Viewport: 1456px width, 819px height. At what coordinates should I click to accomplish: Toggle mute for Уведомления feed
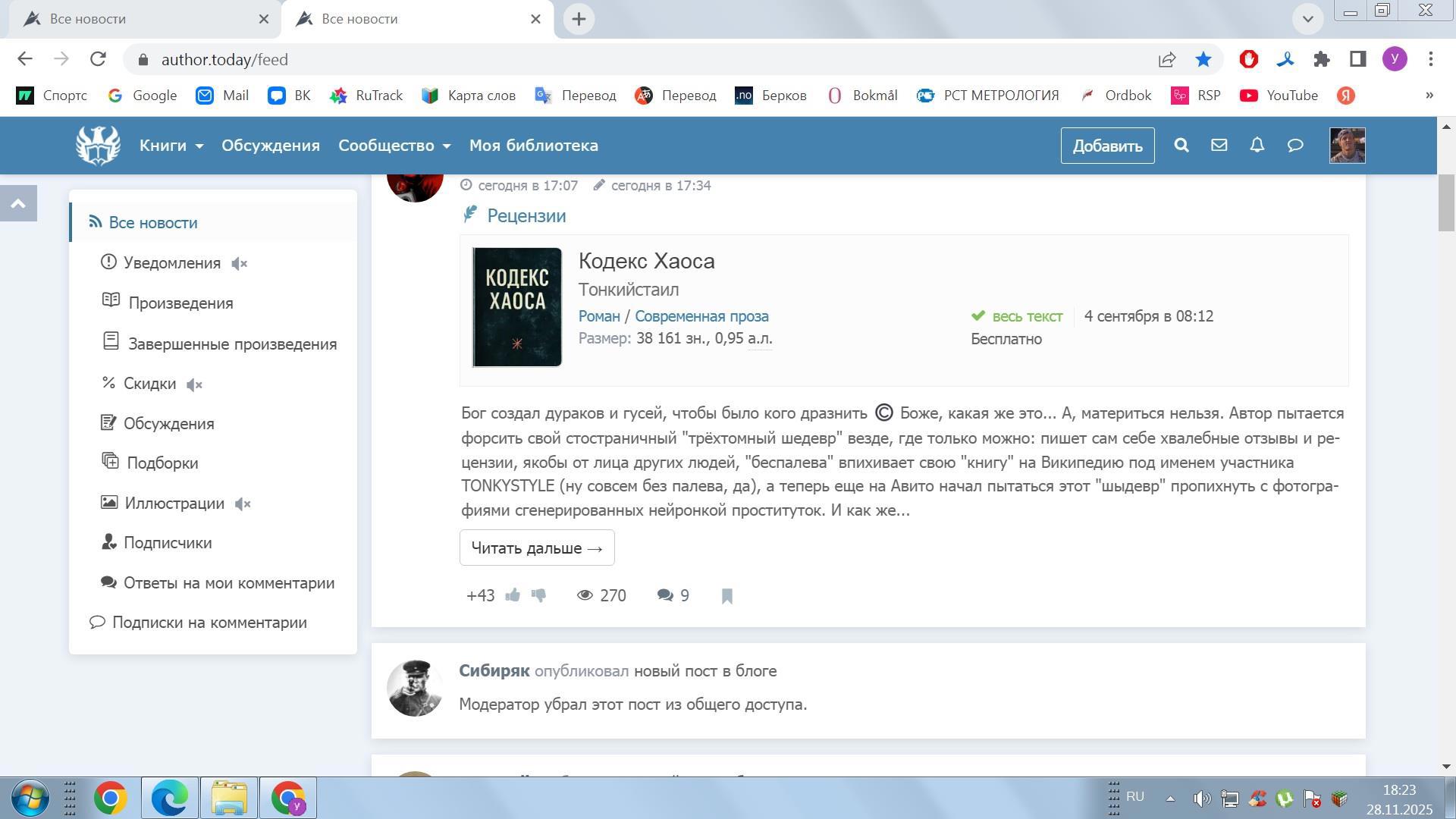(x=240, y=263)
